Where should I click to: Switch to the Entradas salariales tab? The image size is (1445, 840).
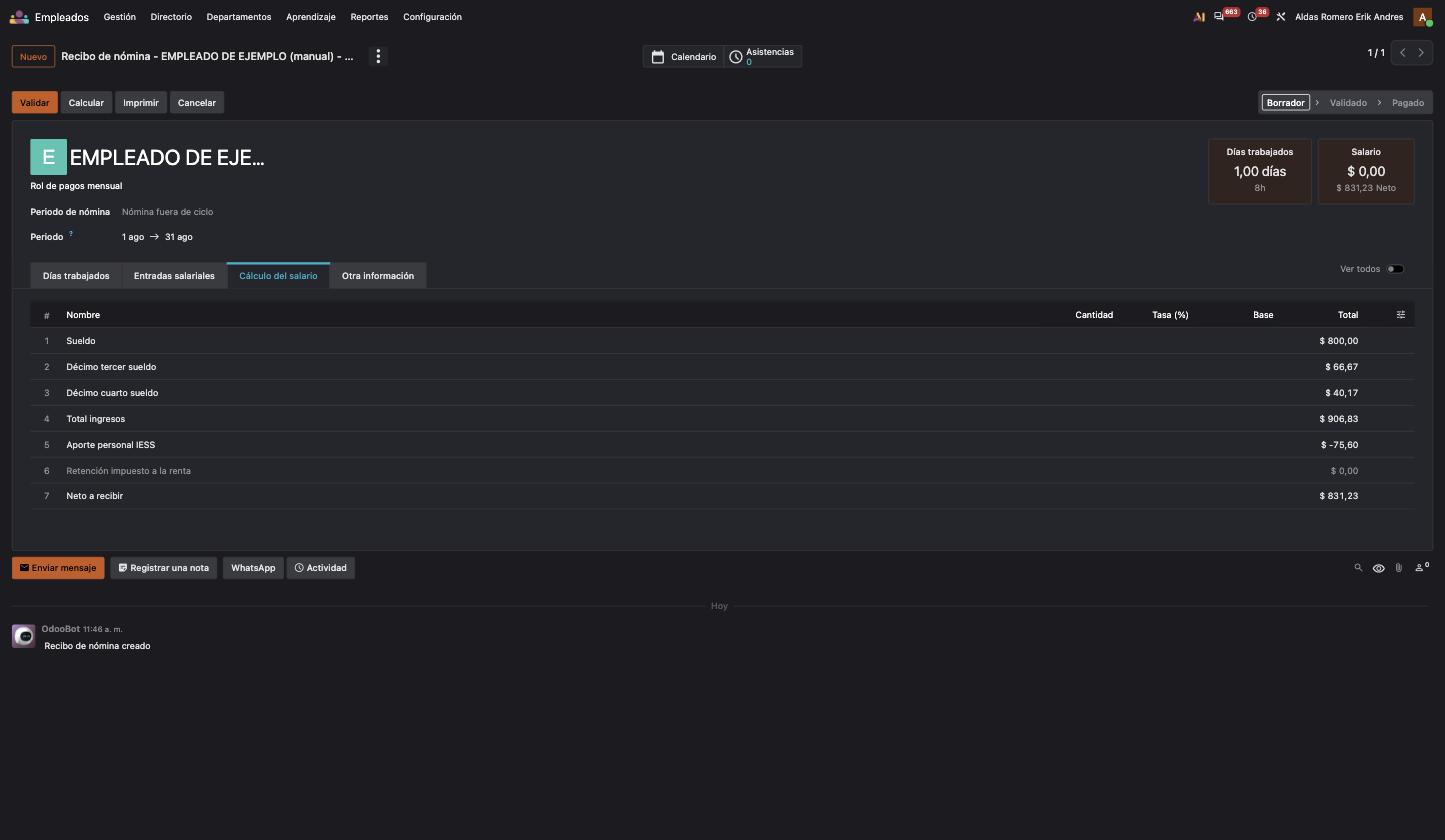point(174,276)
